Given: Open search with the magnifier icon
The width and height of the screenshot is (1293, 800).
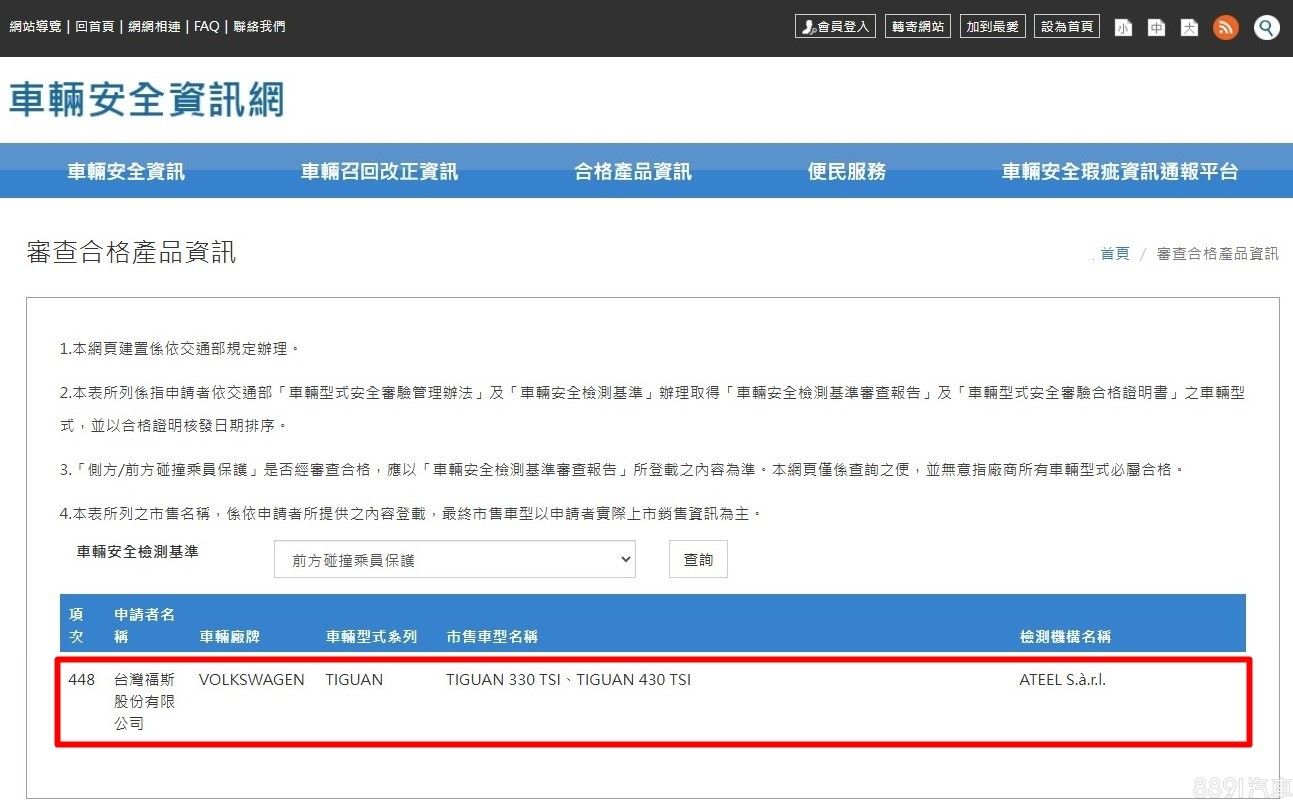Looking at the screenshot, I should 1266,27.
